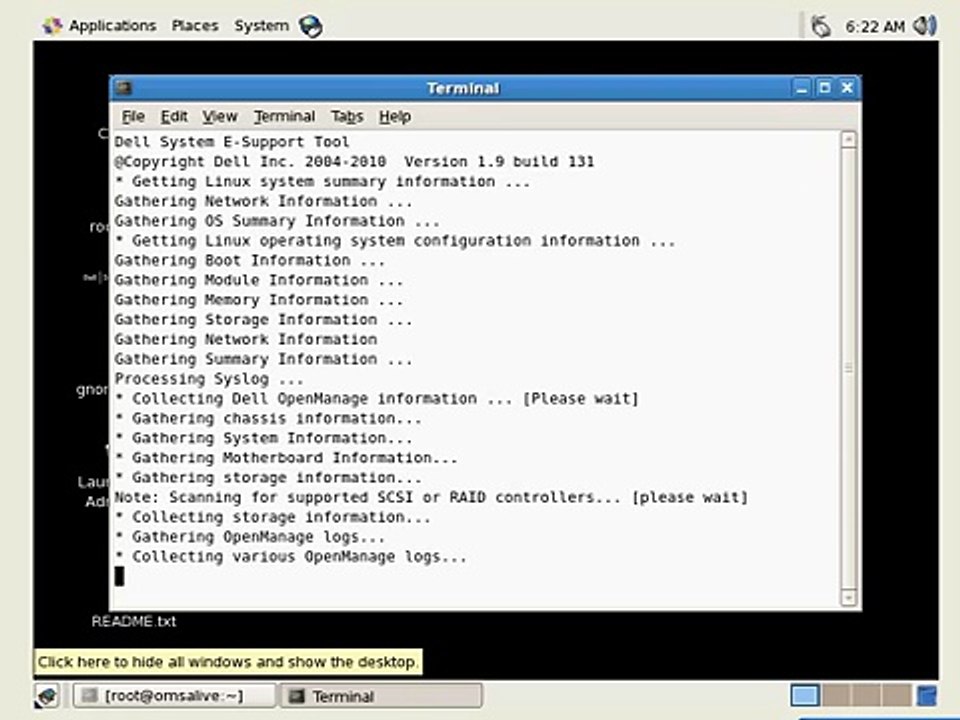The height and width of the screenshot is (720, 960).
Task: Click the 'Version 1.9 build 131' text
Action: 499,162
